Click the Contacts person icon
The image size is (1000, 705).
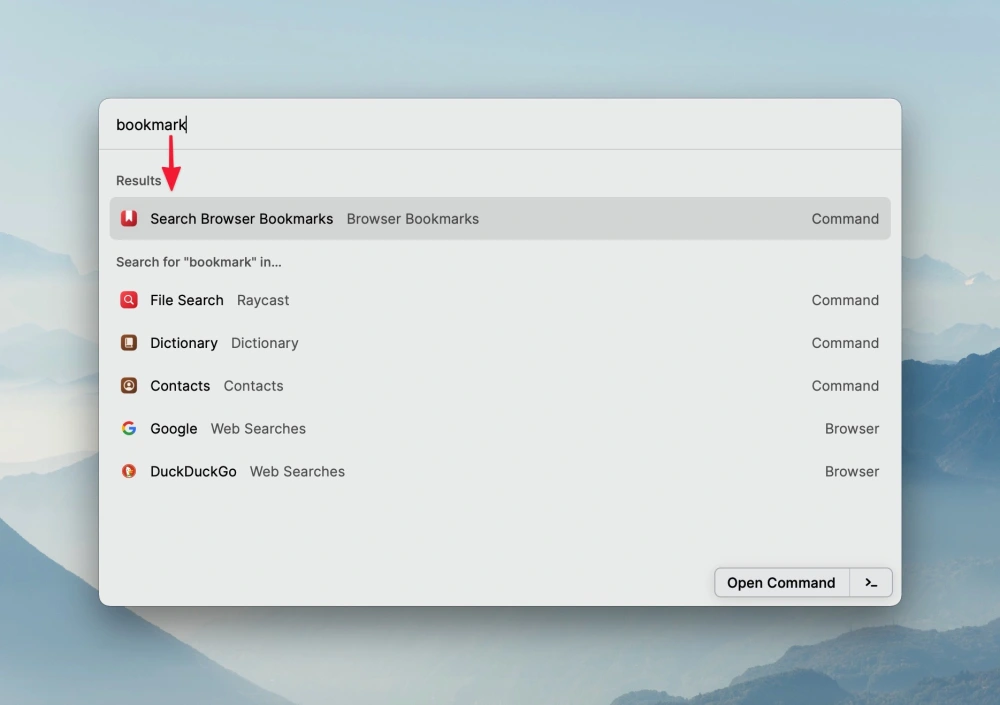tap(129, 385)
